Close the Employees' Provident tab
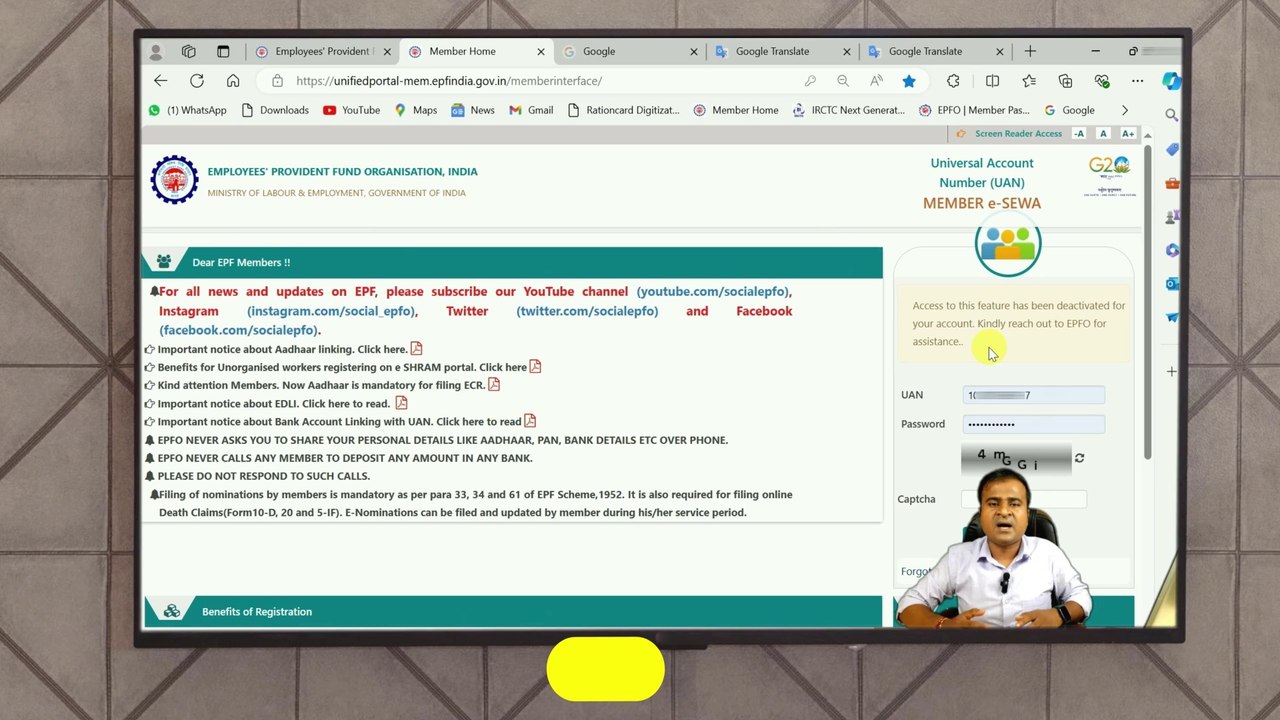The image size is (1280, 720). (x=388, y=52)
